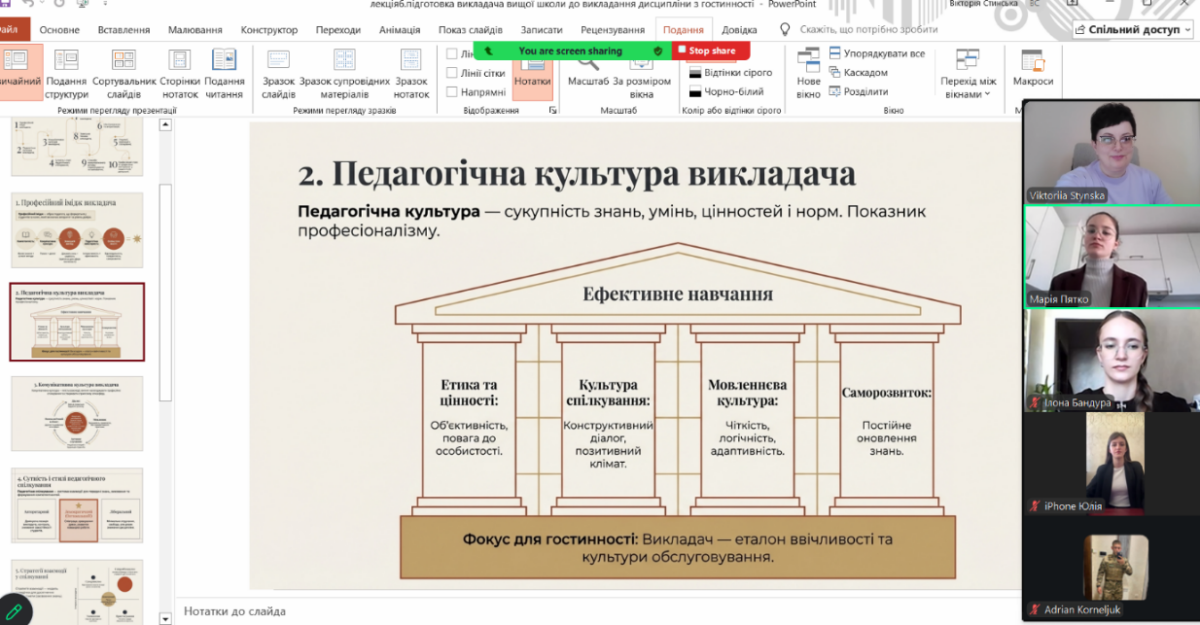The width and height of the screenshot is (1200, 625).
Task: Expand the Перехід між вікнами dropdown
Action: point(967,75)
